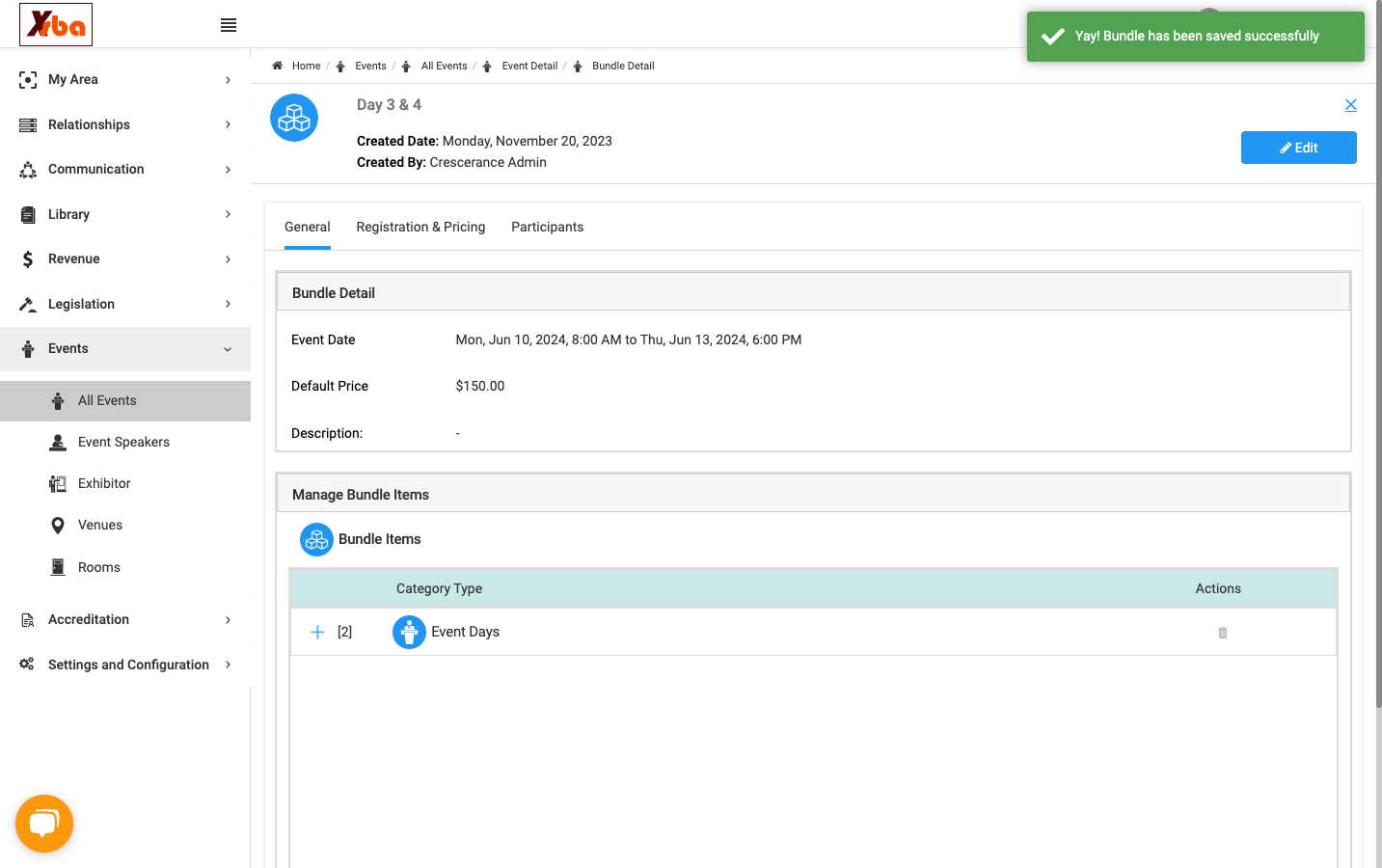Screen dimensions: 1382x868
Task: Delete the Event Days bundle item
Action: pyautogui.click(x=1223, y=633)
